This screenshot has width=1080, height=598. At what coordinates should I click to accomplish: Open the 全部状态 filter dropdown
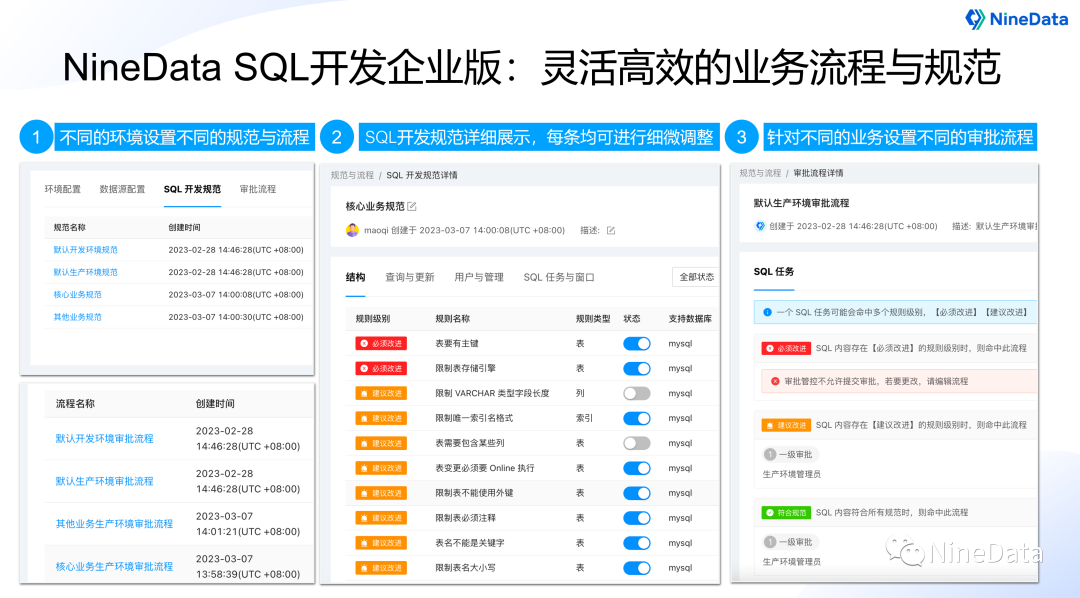696,277
